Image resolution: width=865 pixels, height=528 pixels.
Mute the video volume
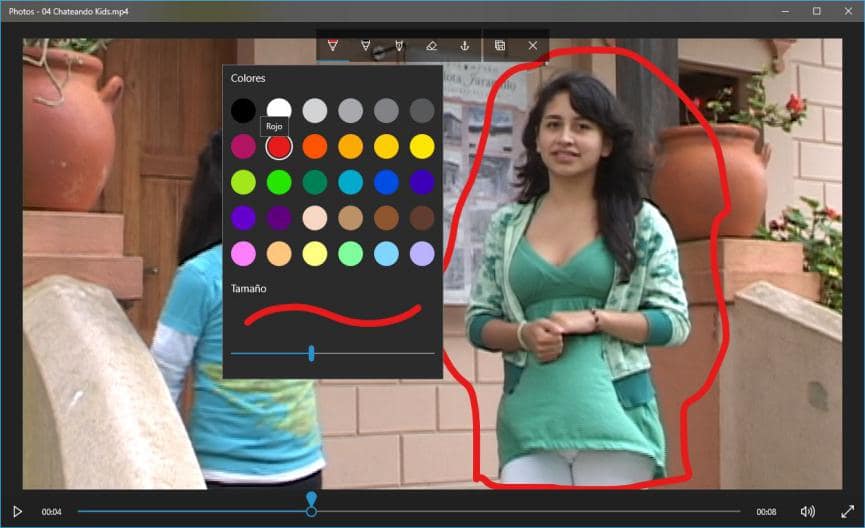click(x=807, y=511)
